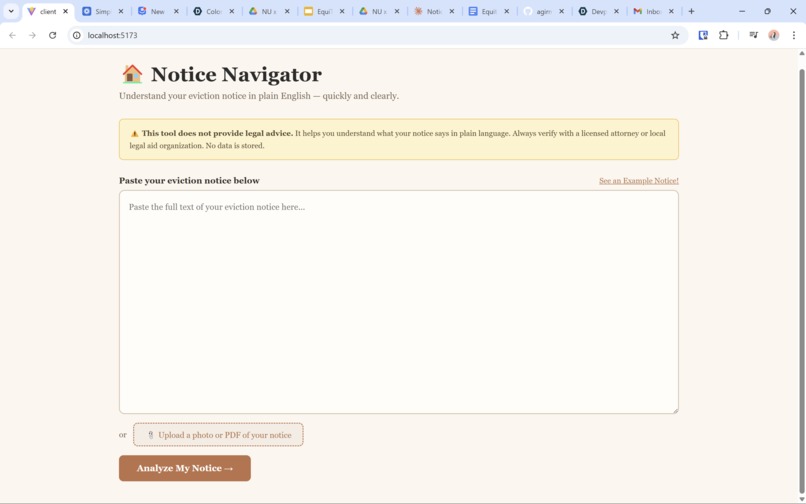Viewport: 806px width, 504px height.
Task: Open the tab search chevron
Action: click(11, 11)
